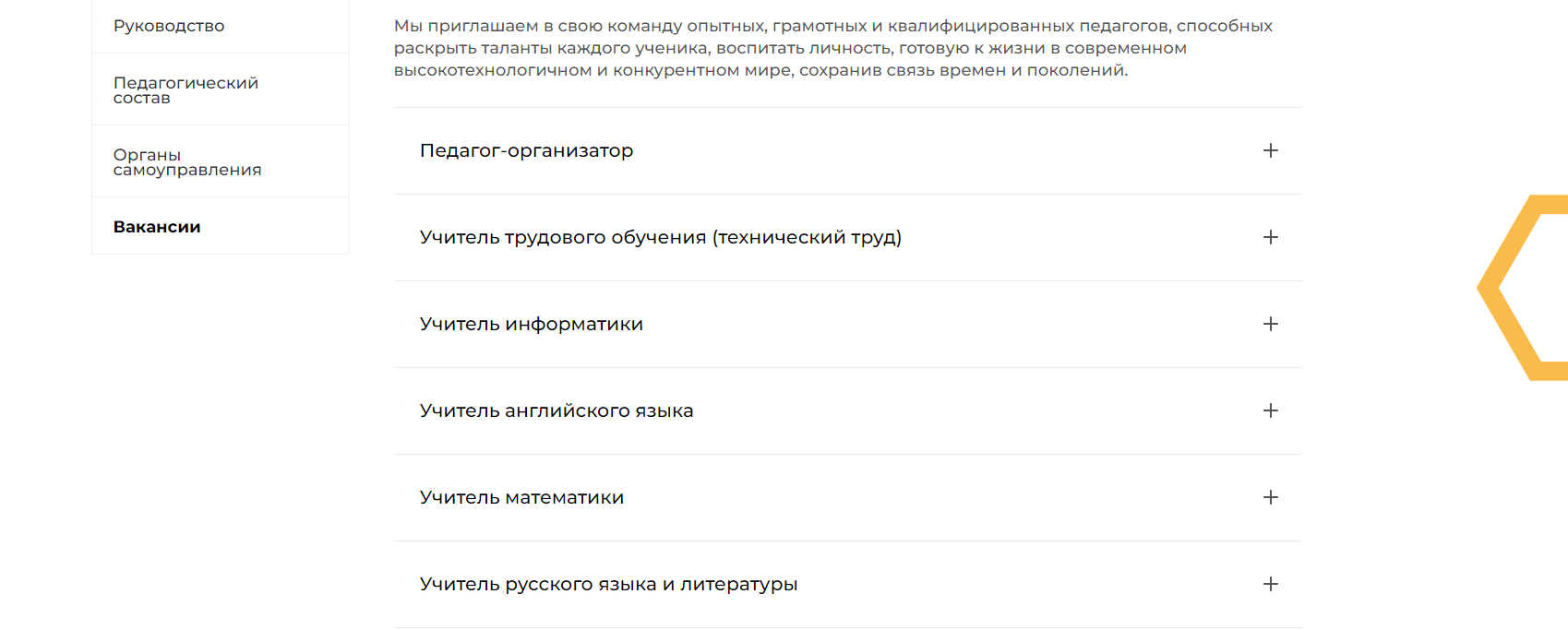The image size is (1568, 630).
Task: Click intro text line starting 'Мы приглашаем'
Action: click(833, 26)
